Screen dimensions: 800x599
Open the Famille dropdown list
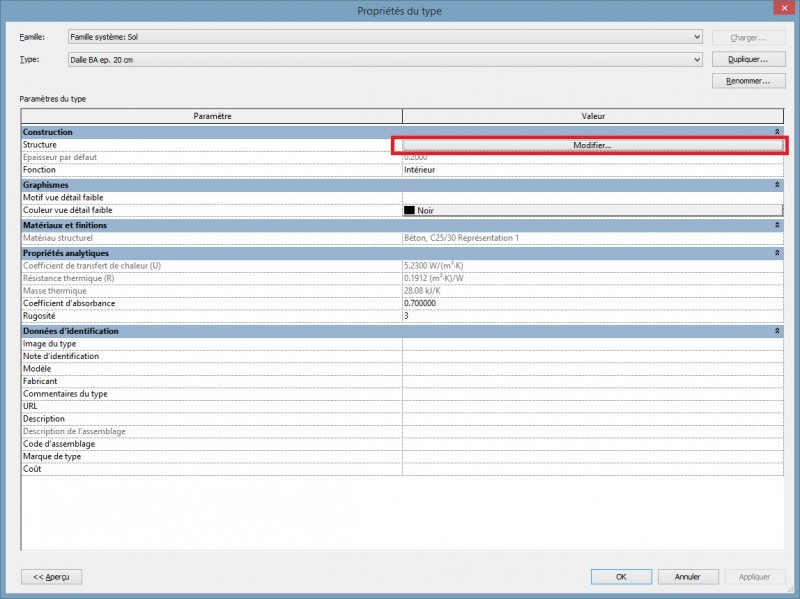(385, 37)
